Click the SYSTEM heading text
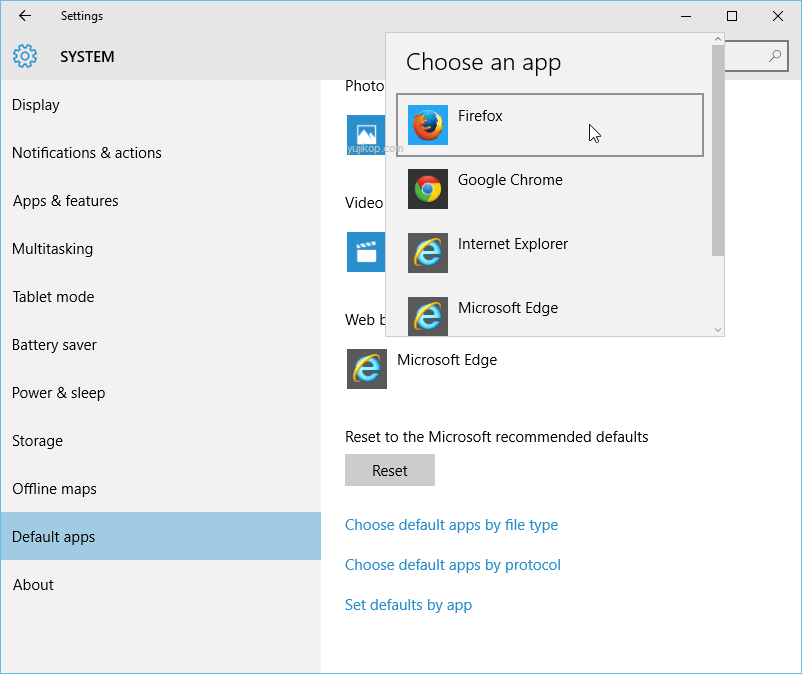This screenshot has height=674, width=802. [87, 57]
